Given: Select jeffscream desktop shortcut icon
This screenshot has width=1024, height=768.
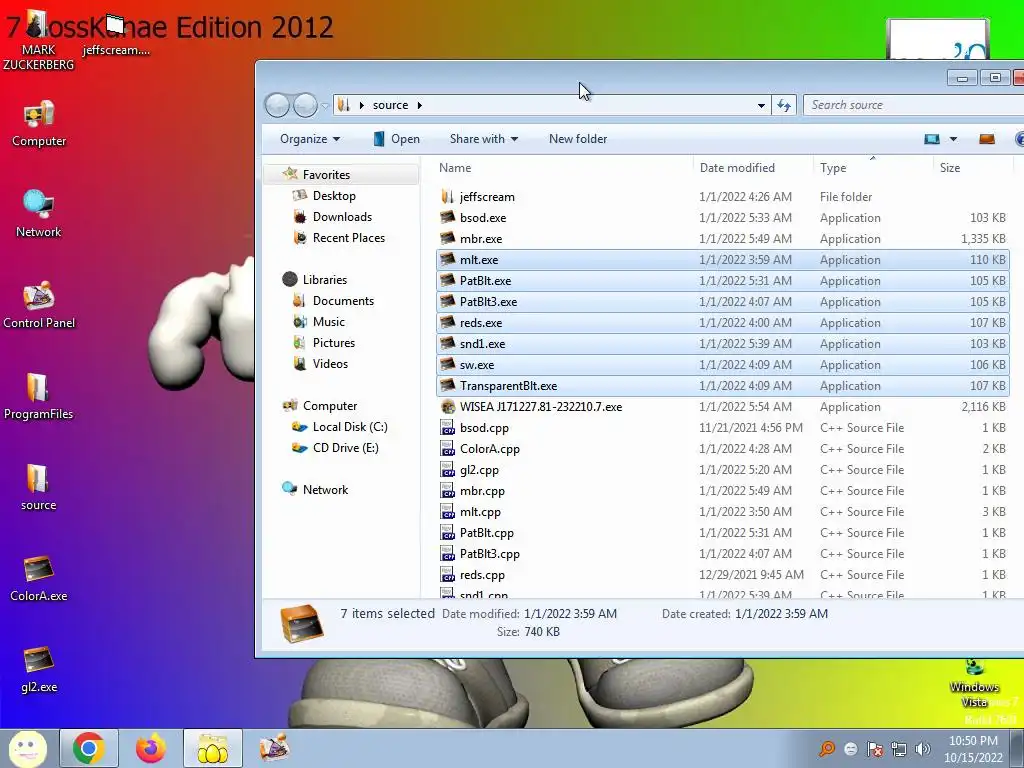Looking at the screenshot, I should click(x=116, y=34).
